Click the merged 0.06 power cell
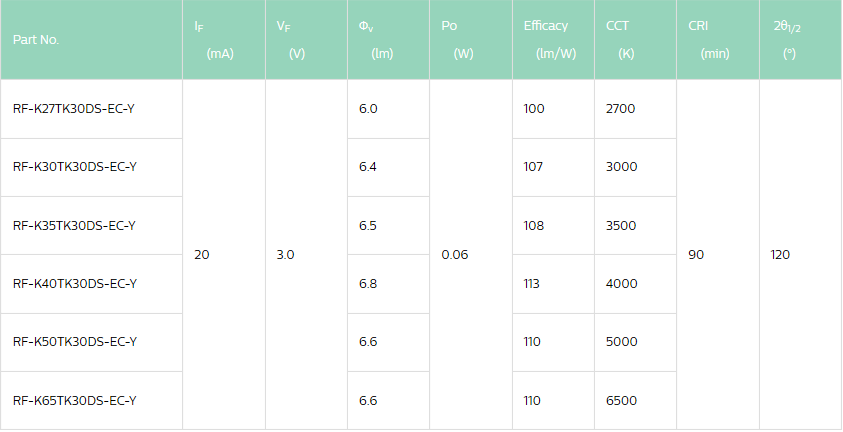This screenshot has width=843, height=432. pos(471,255)
